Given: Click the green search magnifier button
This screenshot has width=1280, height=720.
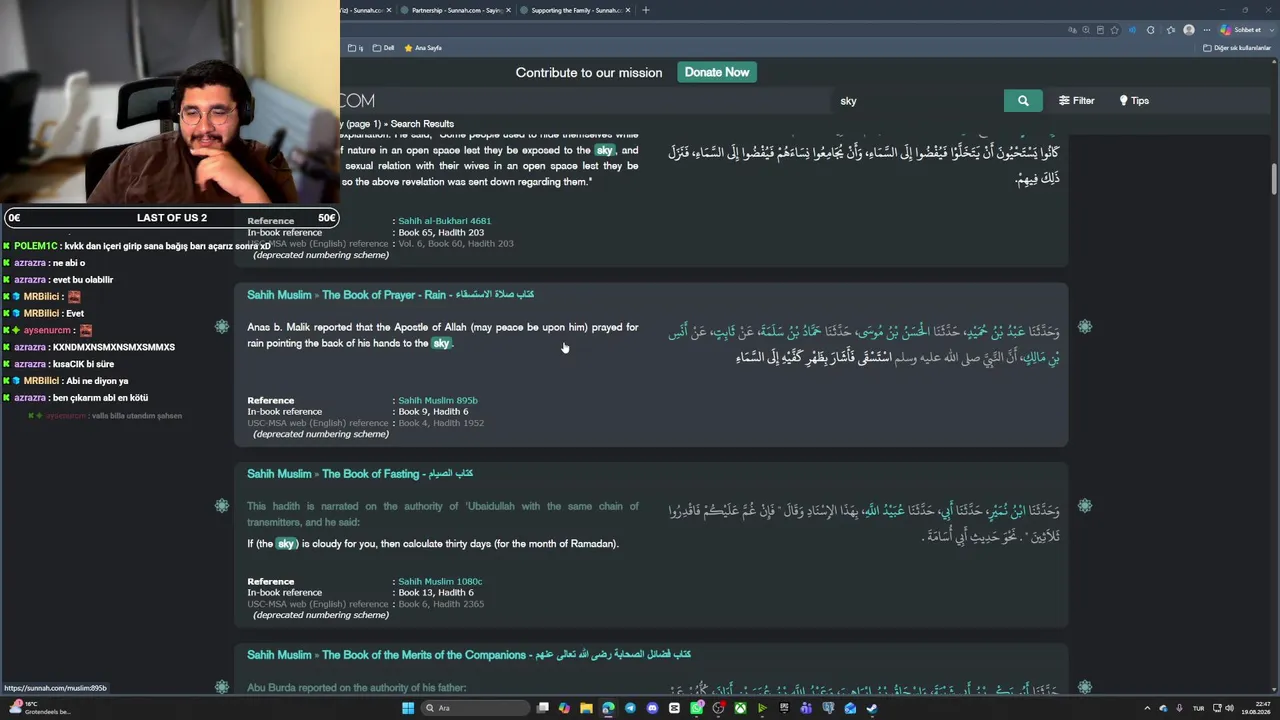Looking at the screenshot, I should point(1023,100).
